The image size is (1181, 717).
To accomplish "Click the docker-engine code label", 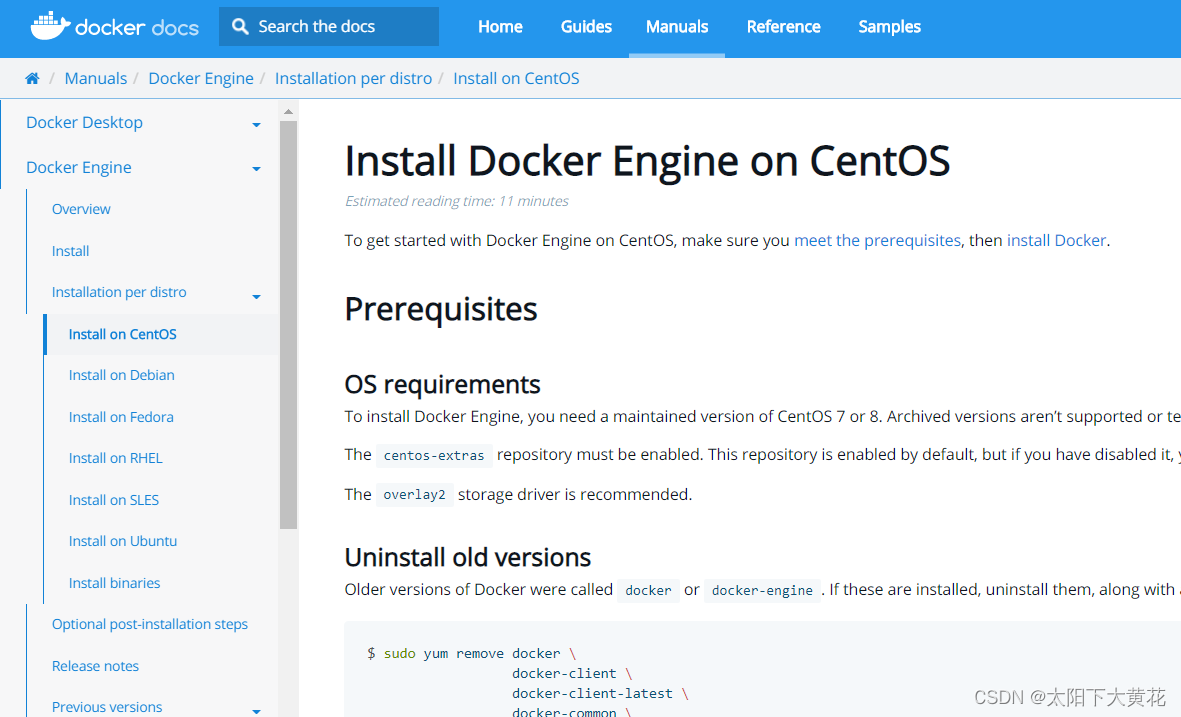I will 762,590.
